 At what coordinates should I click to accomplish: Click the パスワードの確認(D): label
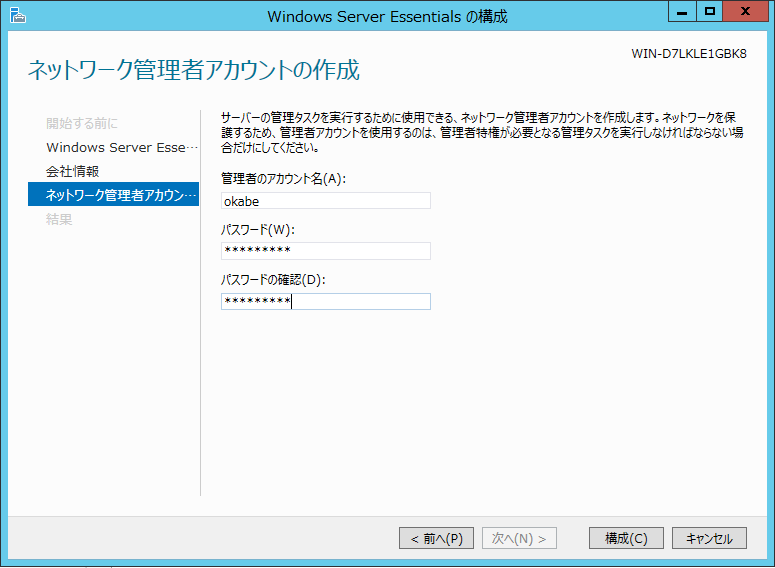[273, 280]
